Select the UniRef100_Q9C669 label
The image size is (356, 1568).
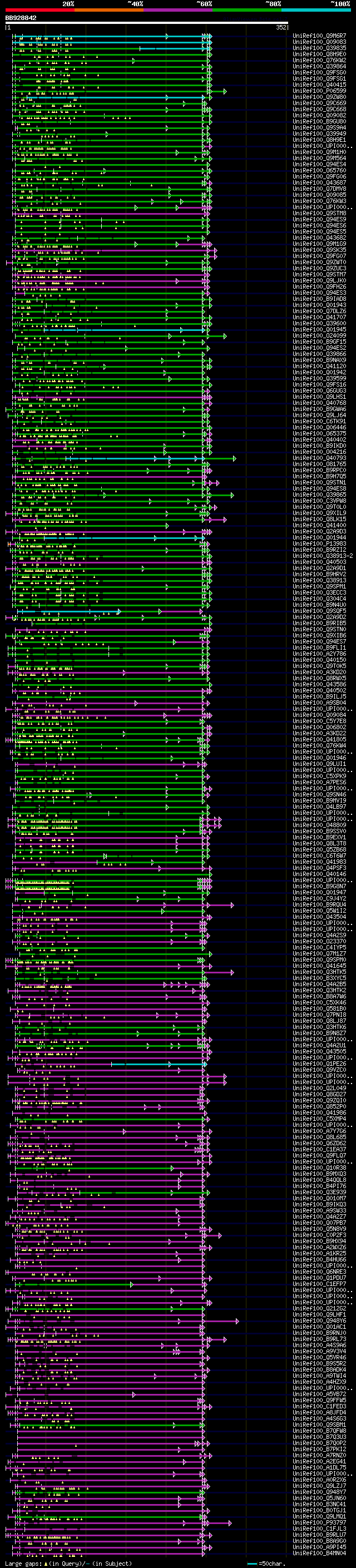(319, 103)
